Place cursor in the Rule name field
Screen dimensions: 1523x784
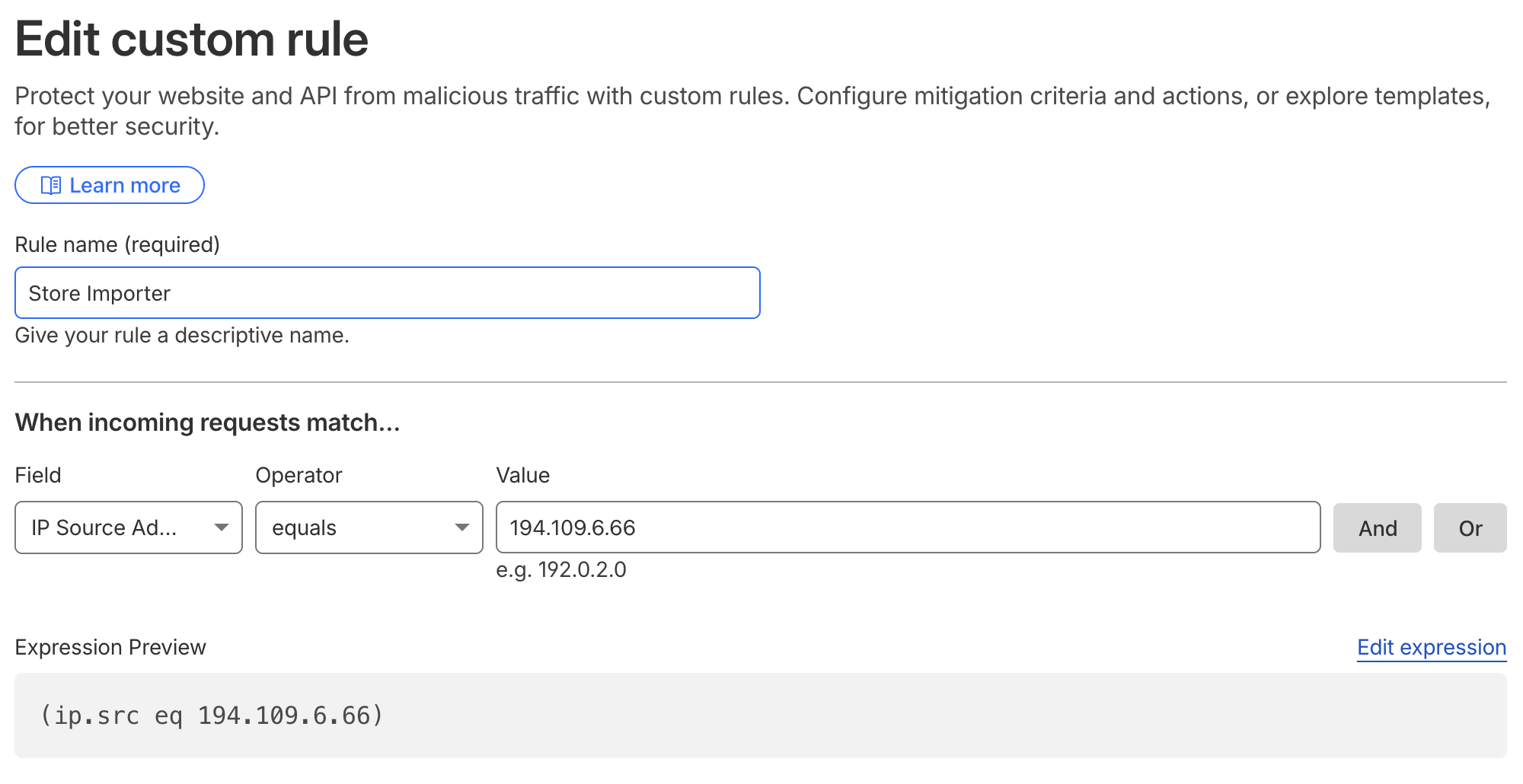click(x=387, y=292)
